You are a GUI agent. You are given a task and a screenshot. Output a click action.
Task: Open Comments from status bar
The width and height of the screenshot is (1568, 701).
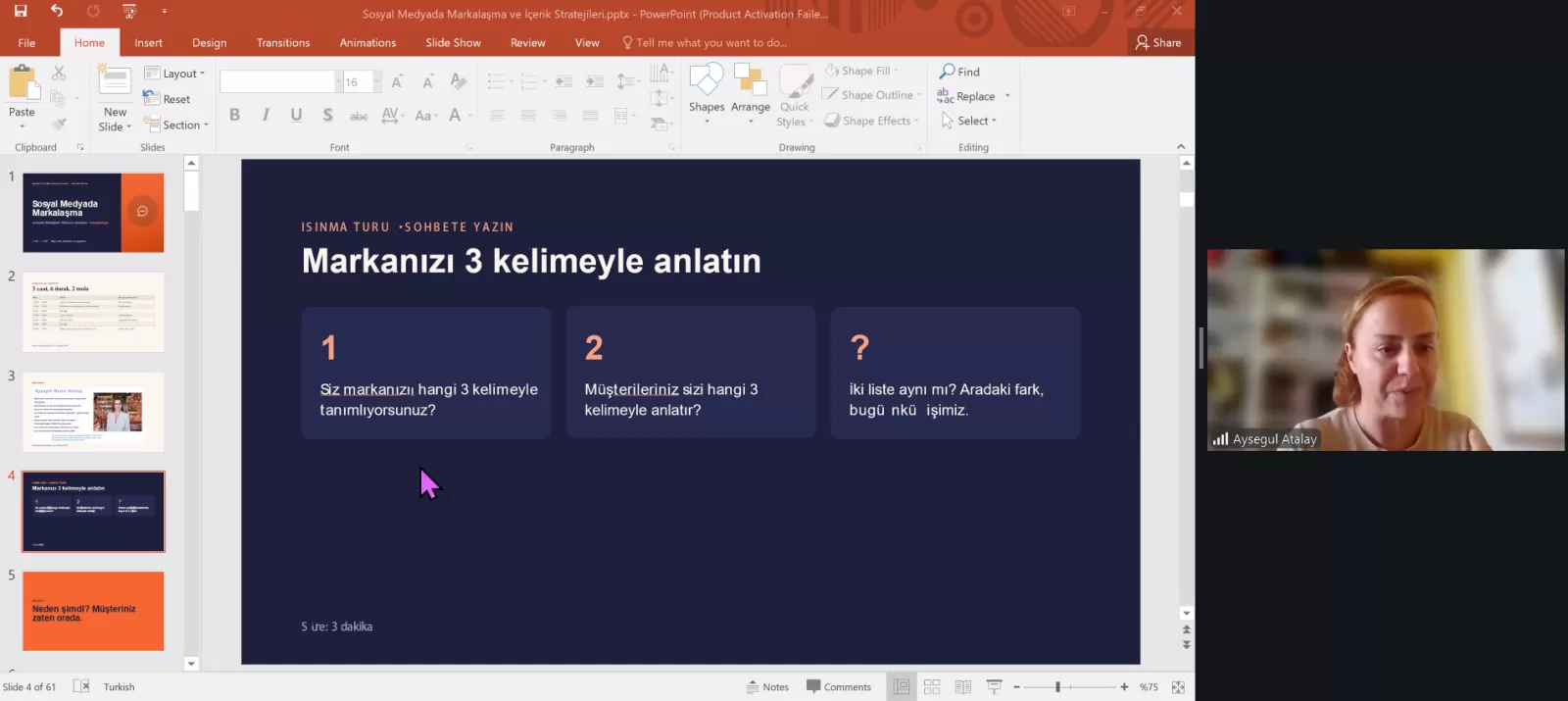point(838,687)
